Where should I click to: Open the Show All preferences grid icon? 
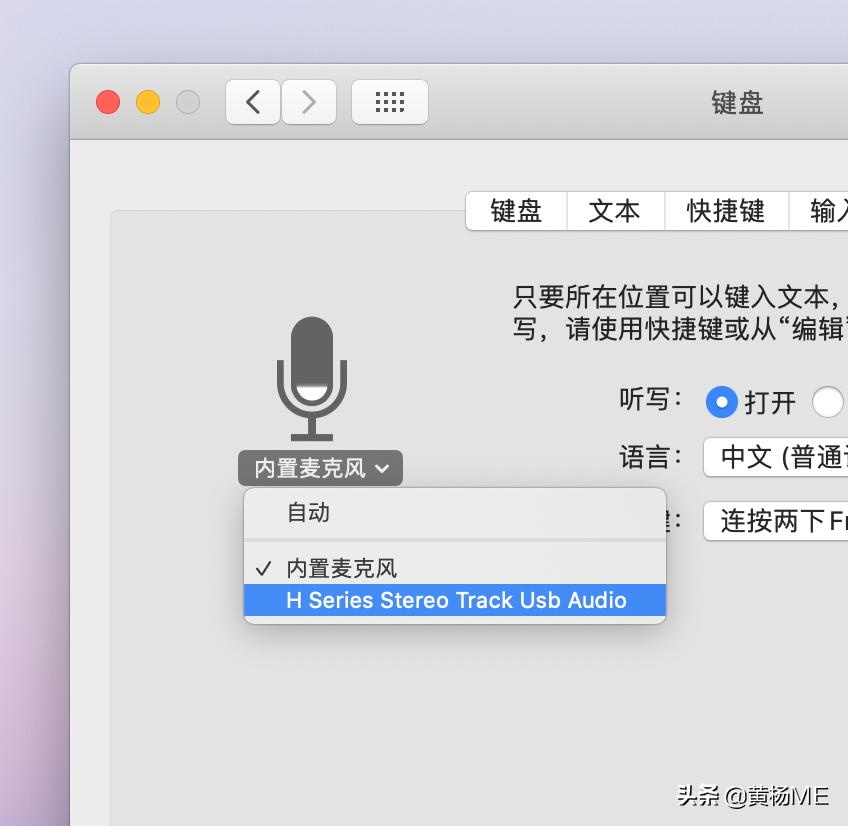tap(389, 101)
